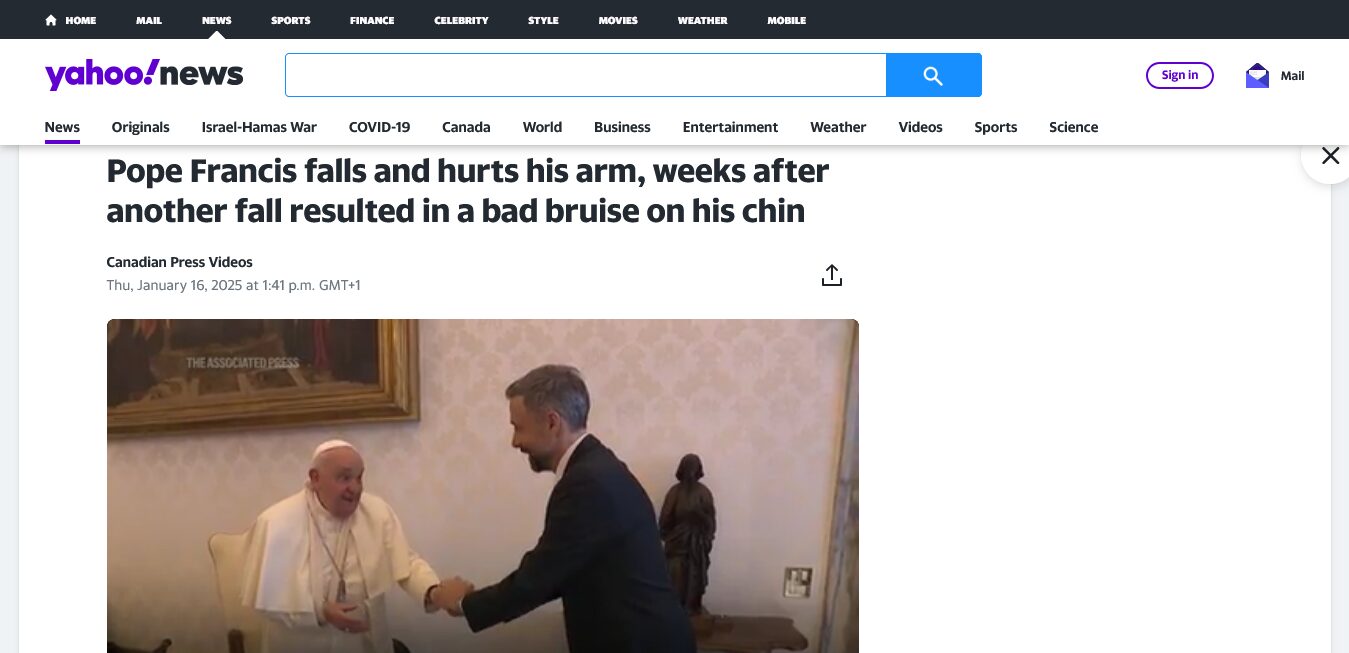Click Canadian Press Videos author link
Screen dimensions: 1349x653
click(x=179, y=262)
